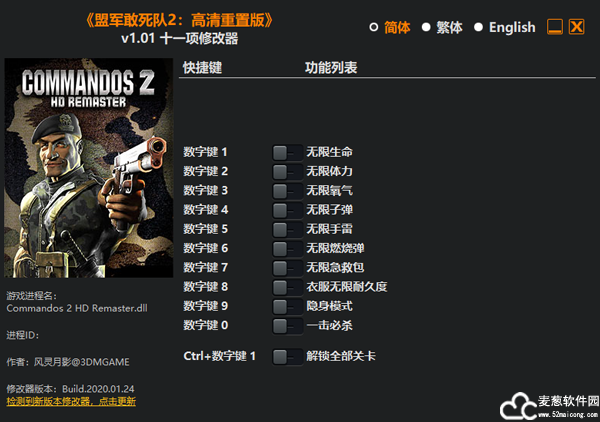Click author text 风灵月影@3DMGAME
600x422 pixels.
[82, 362]
